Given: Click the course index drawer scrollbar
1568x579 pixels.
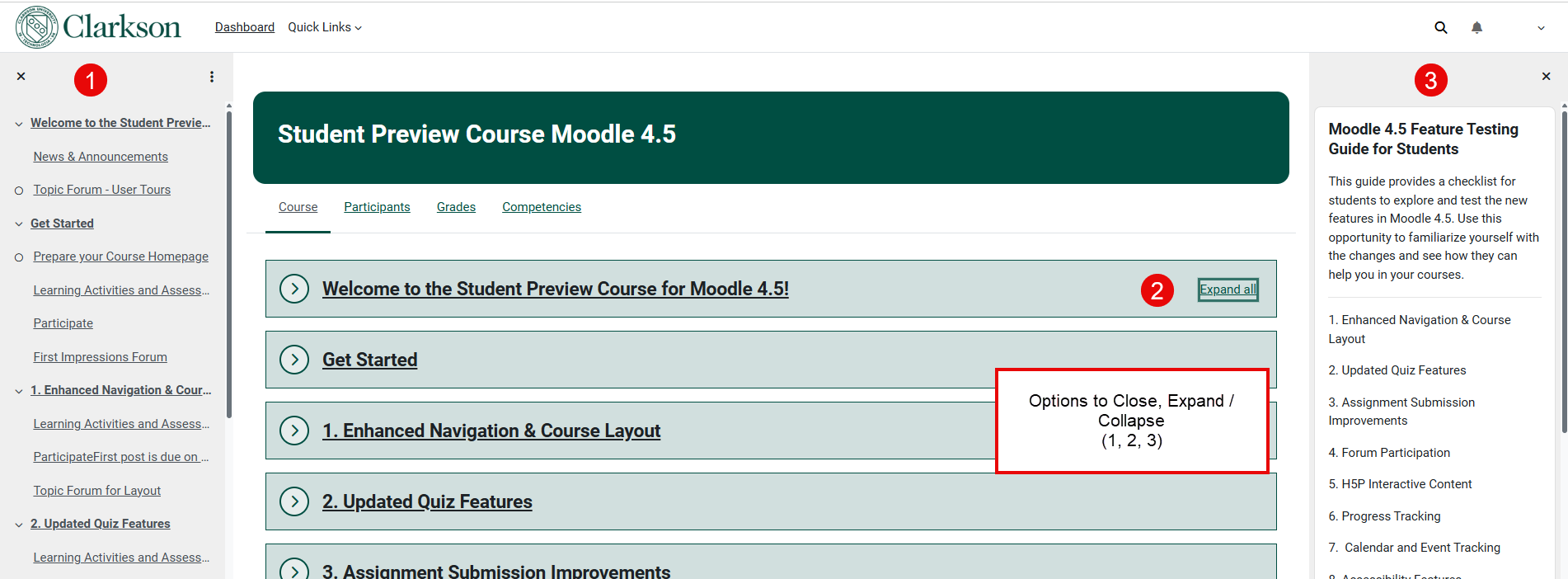Looking at the screenshot, I should tap(229, 264).
